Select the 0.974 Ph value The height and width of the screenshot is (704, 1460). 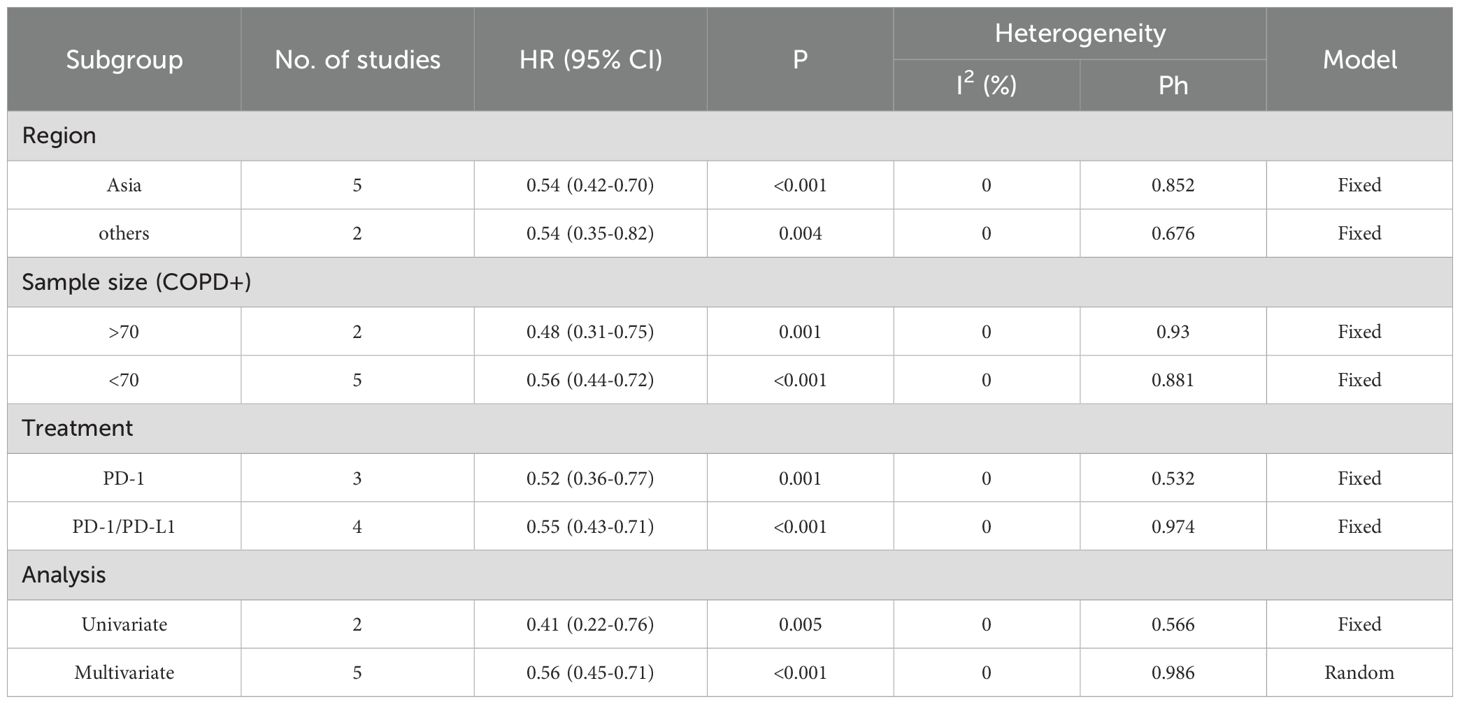(x=1173, y=527)
